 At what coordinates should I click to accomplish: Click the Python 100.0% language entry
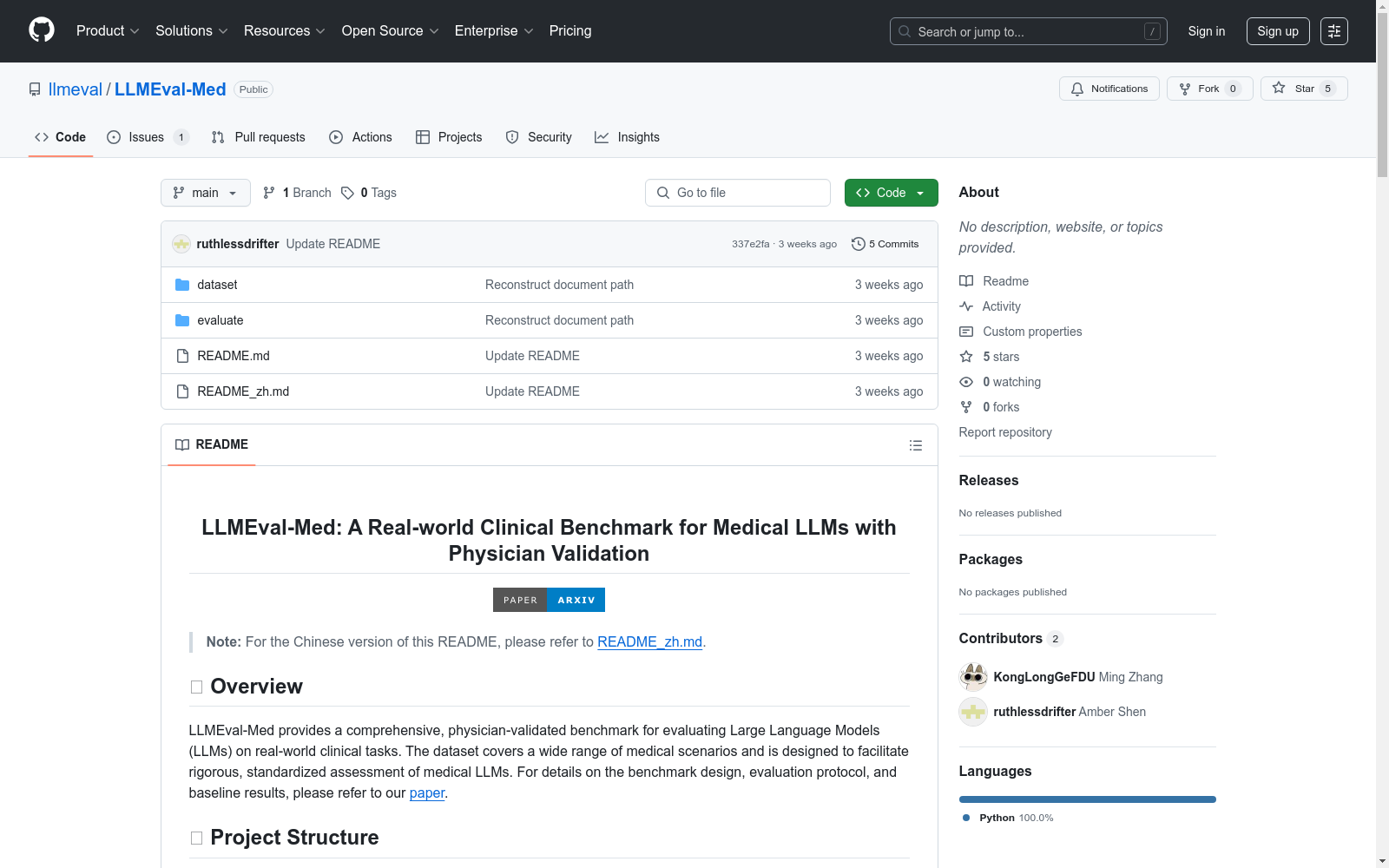coord(1008,818)
